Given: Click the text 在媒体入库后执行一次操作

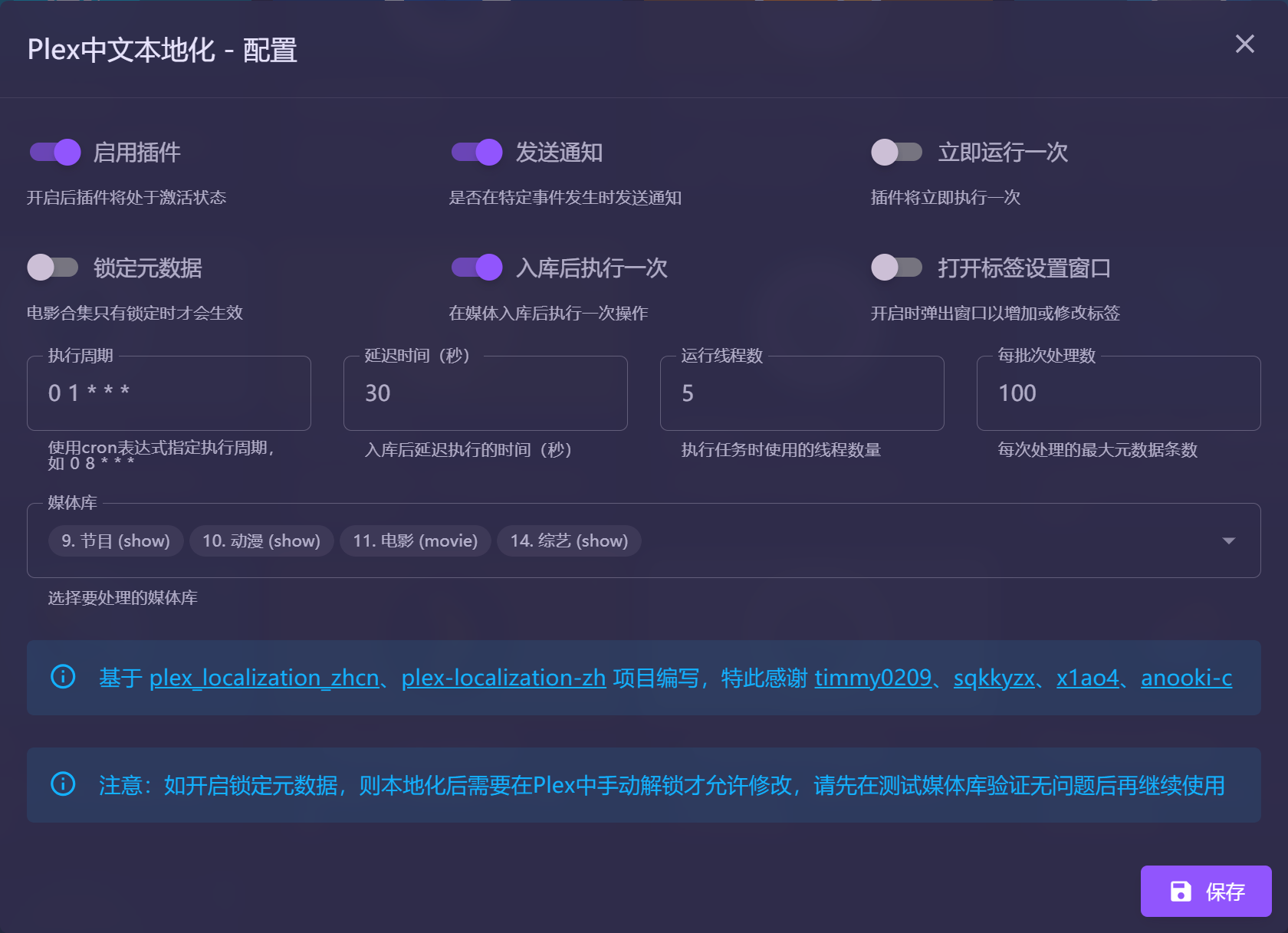Looking at the screenshot, I should point(548,313).
